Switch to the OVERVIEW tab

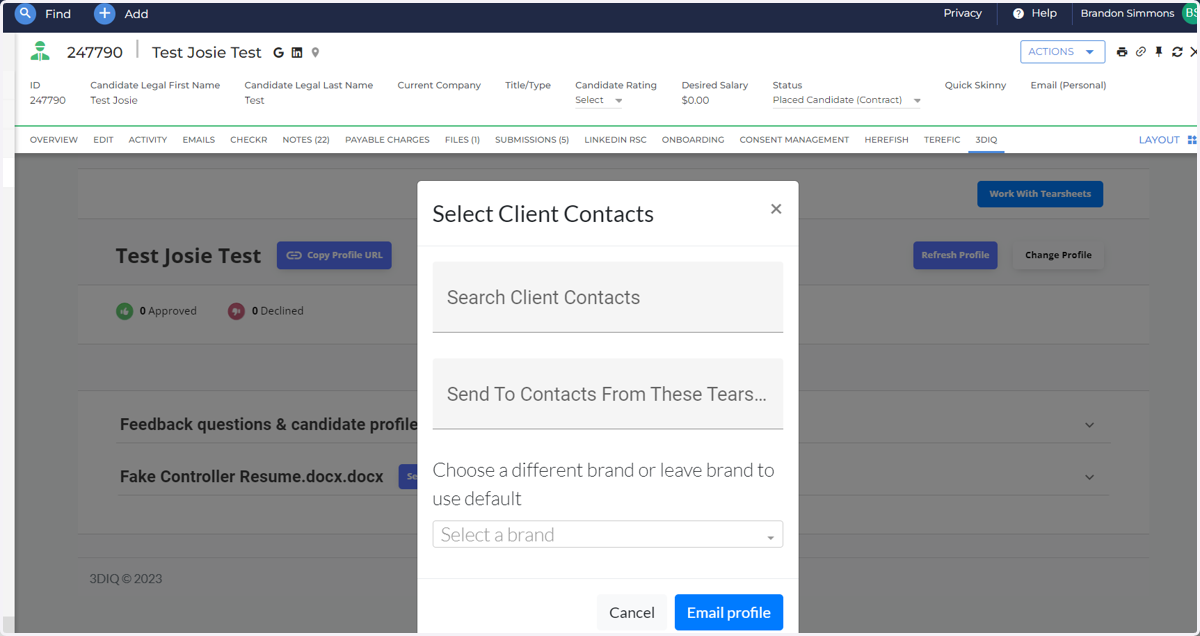coord(54,140)
